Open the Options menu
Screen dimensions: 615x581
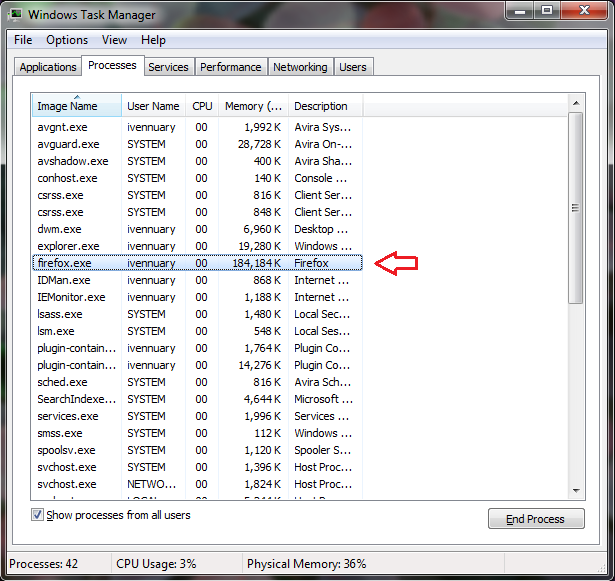(67, 40)
